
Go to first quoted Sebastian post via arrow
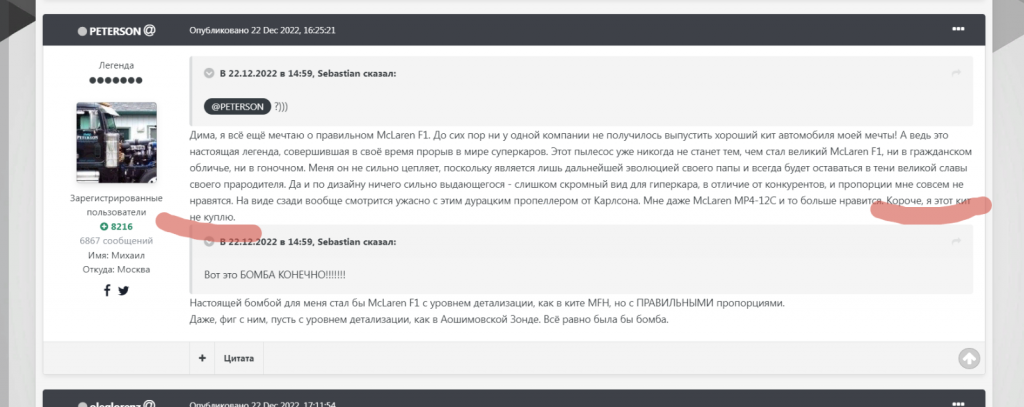tap(956, 73)
